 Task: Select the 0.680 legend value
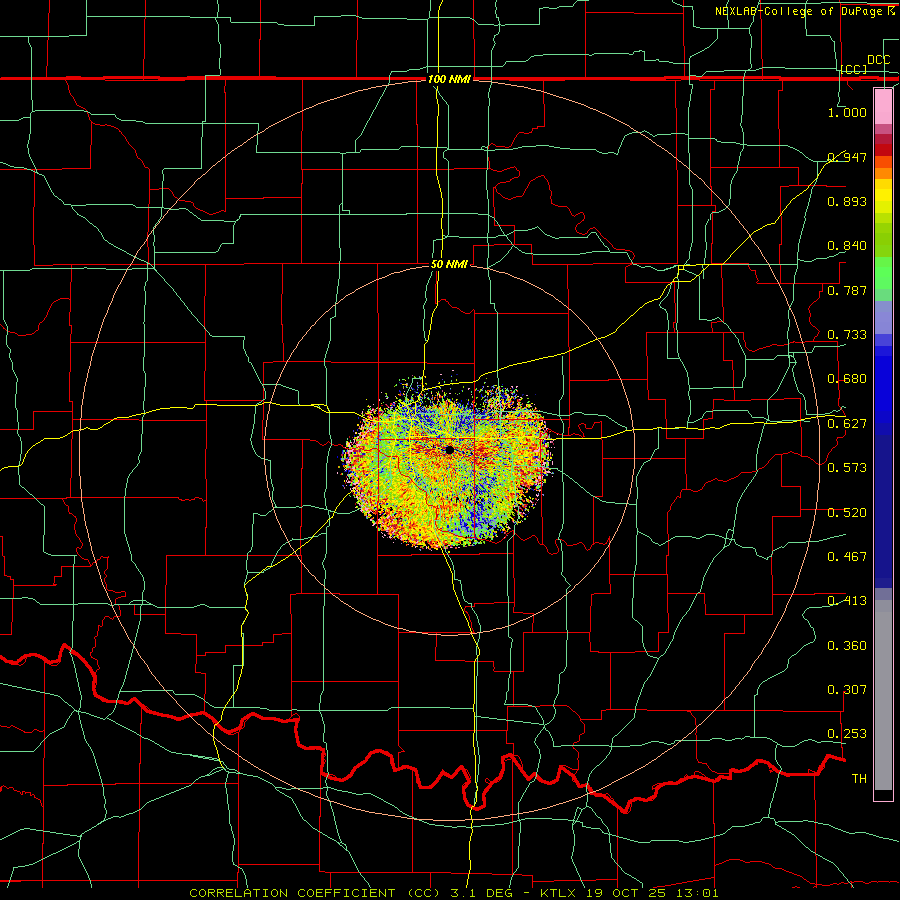(847, 379)
